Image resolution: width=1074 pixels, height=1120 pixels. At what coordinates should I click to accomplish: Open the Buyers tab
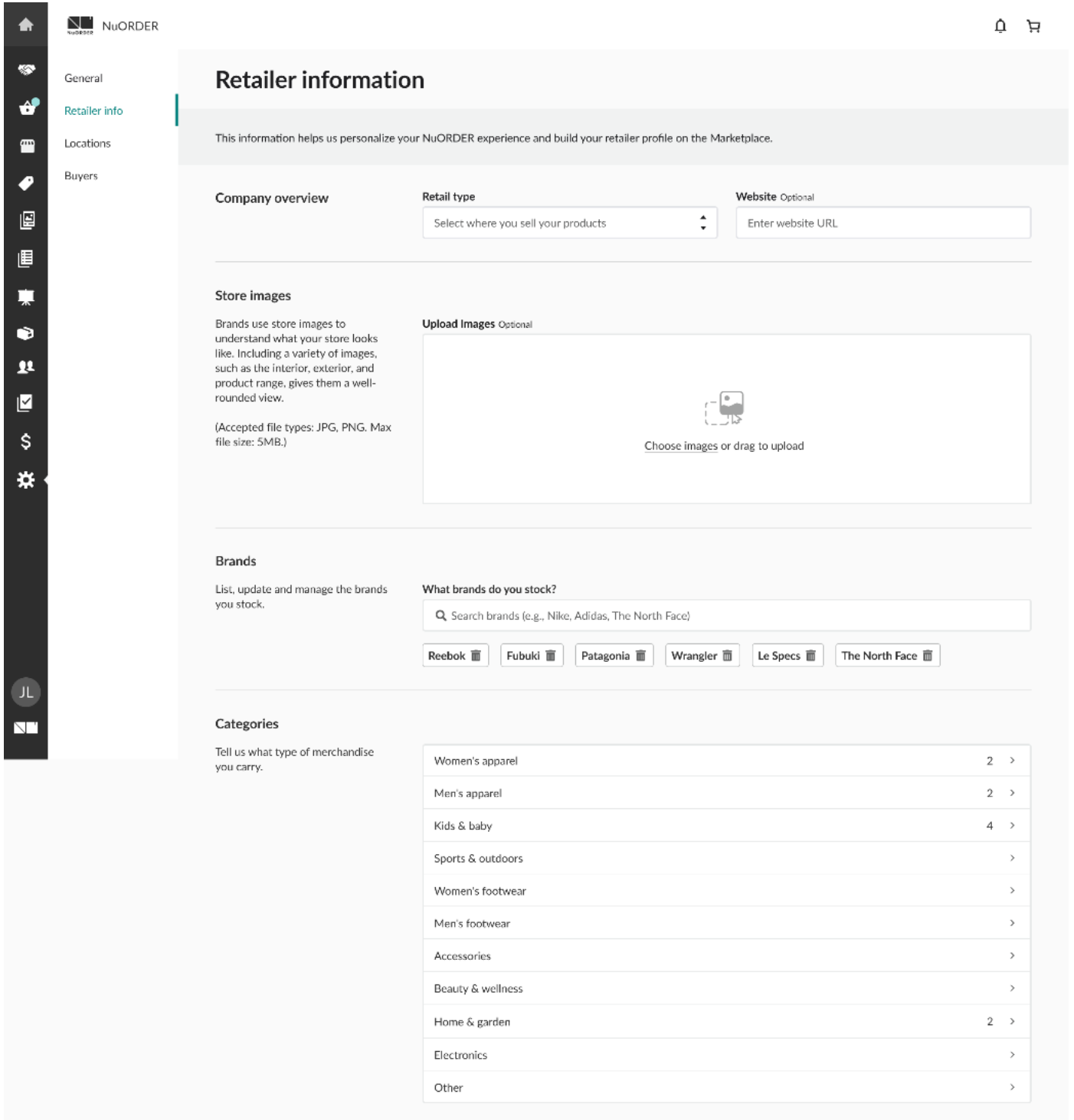coord(81,176)
